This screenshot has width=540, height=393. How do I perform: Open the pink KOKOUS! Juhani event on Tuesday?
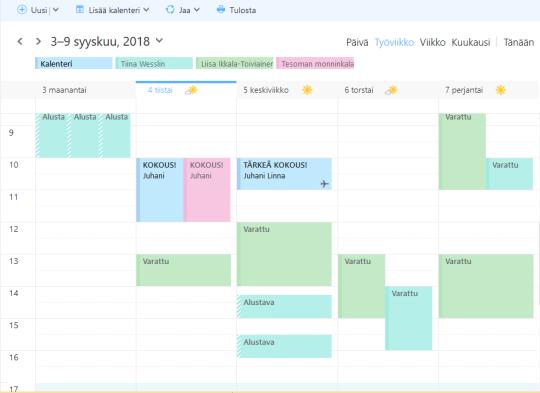click(x=207, y=190)
